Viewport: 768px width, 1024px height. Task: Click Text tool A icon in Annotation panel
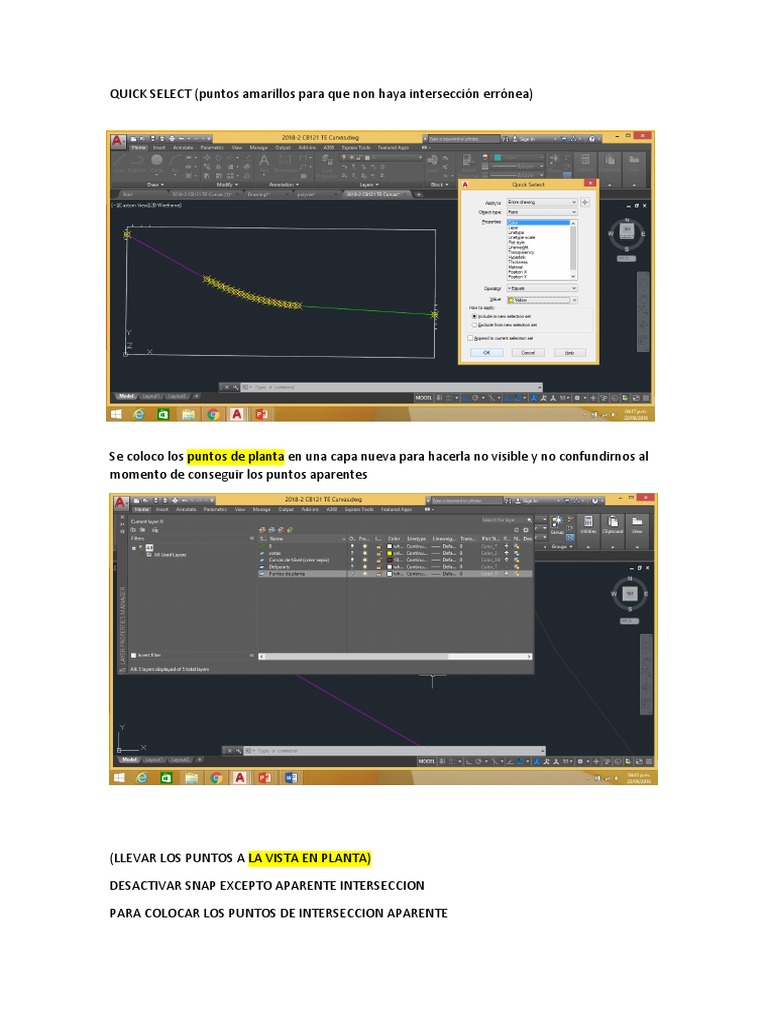264,160
